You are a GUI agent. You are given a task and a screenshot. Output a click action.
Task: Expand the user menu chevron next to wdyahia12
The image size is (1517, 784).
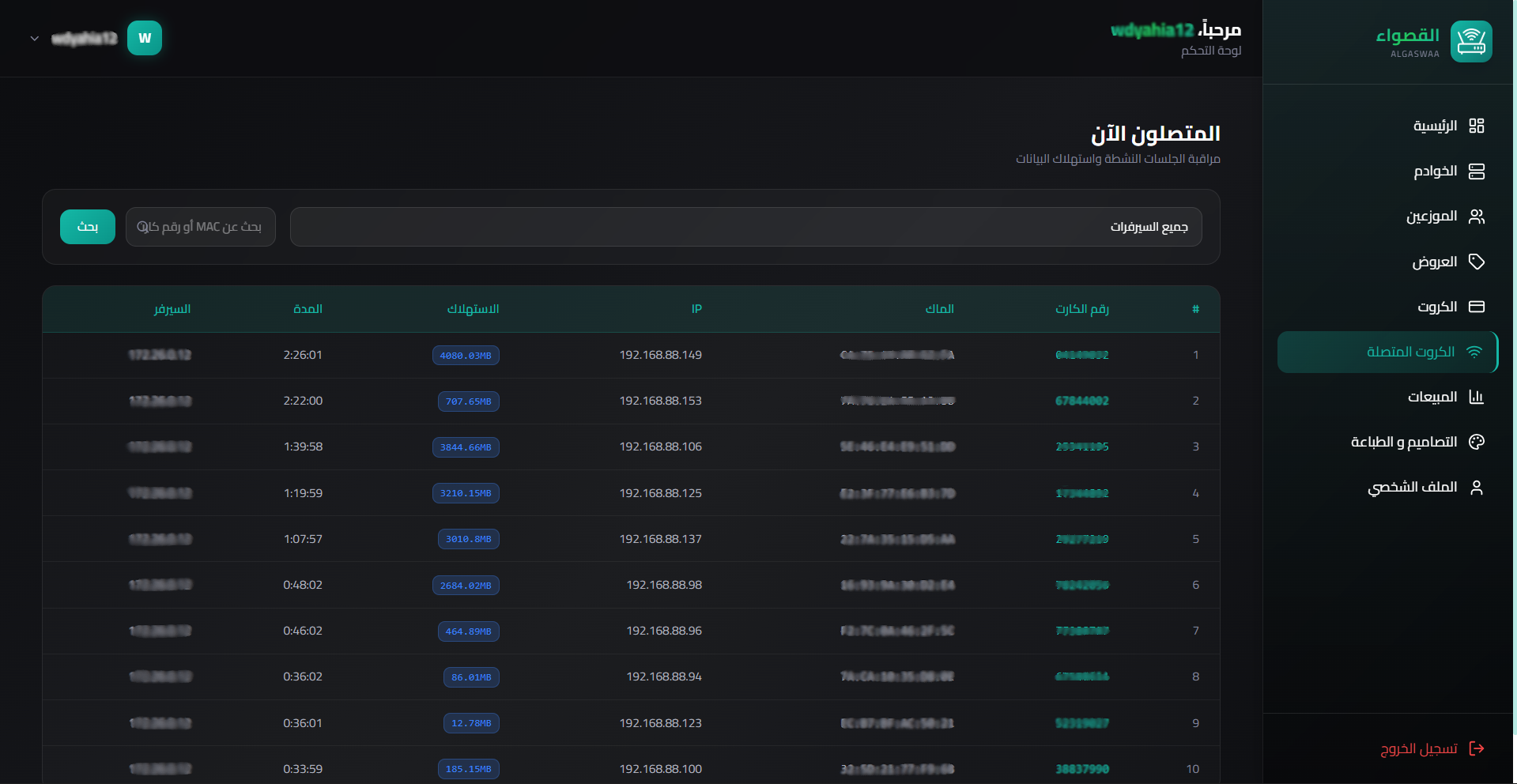(34, 37)
